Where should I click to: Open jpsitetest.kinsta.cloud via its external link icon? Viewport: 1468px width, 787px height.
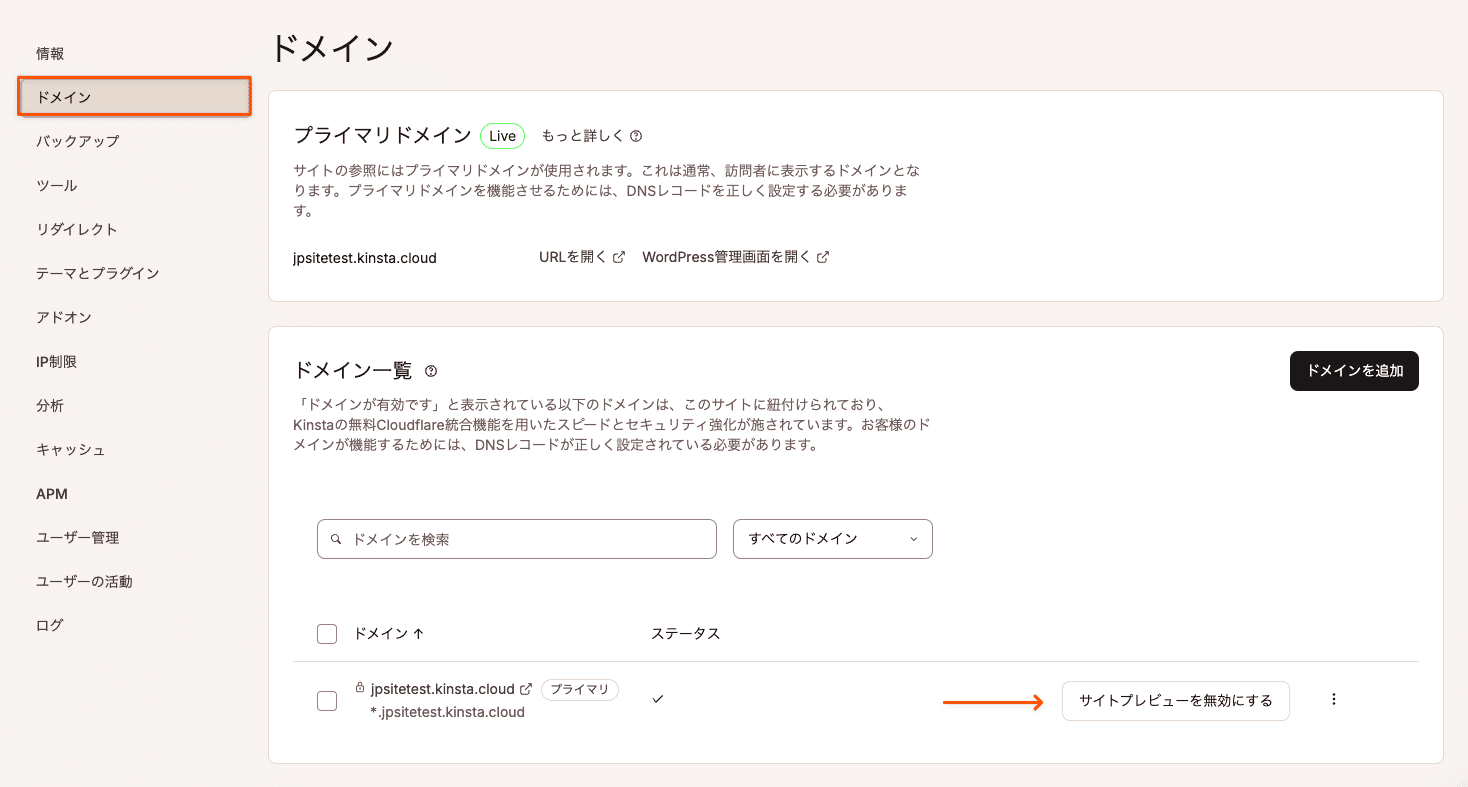528,688
